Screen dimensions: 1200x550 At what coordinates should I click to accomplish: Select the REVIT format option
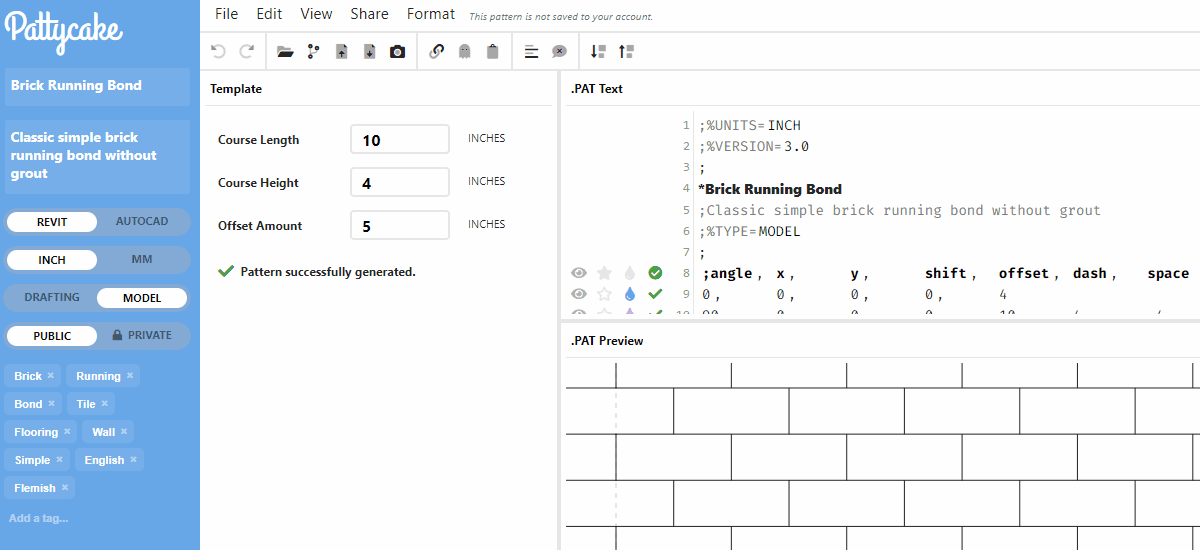[52, 221]
